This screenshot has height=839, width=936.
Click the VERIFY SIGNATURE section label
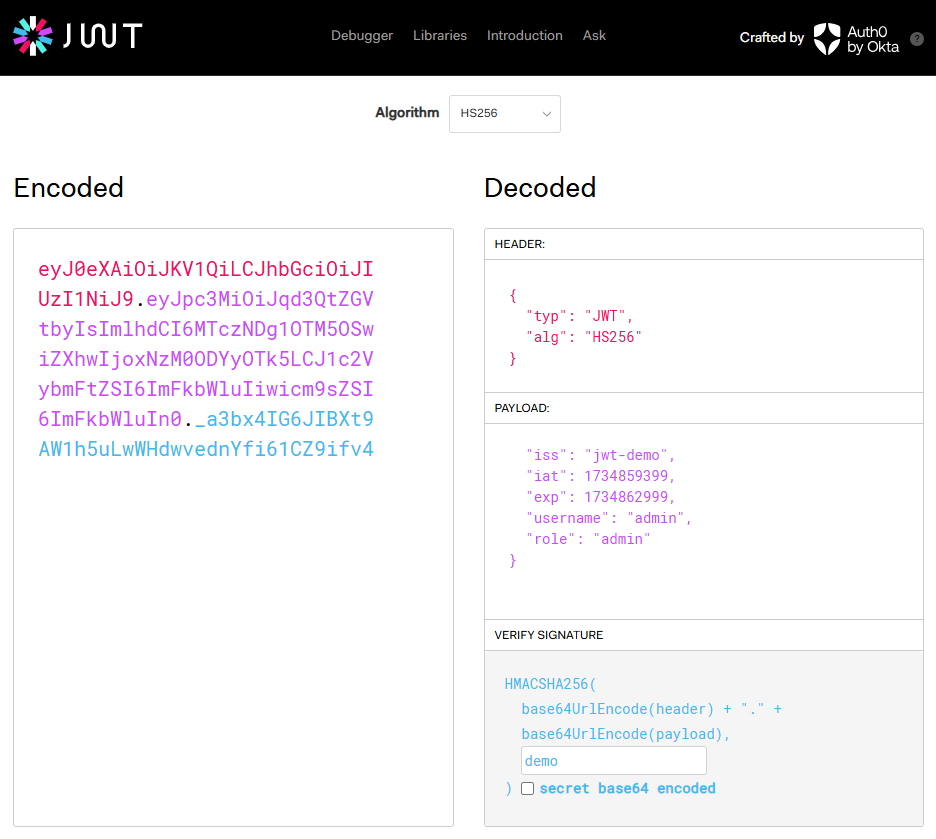point(549,635)
